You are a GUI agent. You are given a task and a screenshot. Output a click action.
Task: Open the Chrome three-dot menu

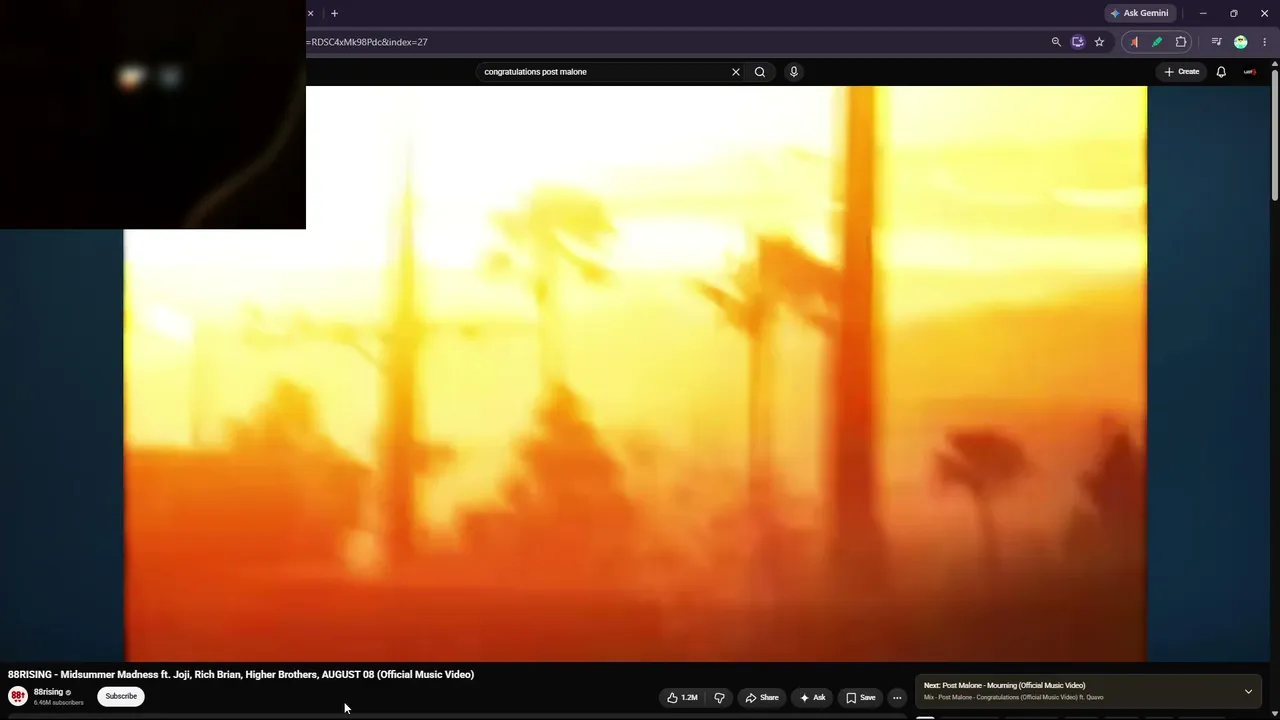tap(1265, 42)
